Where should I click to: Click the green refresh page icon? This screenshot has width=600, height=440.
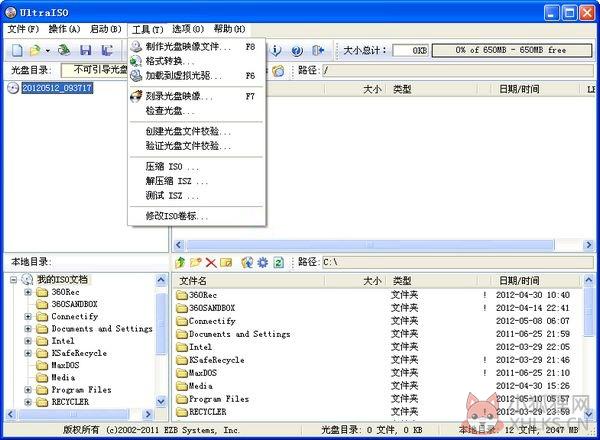click(278, 262)
